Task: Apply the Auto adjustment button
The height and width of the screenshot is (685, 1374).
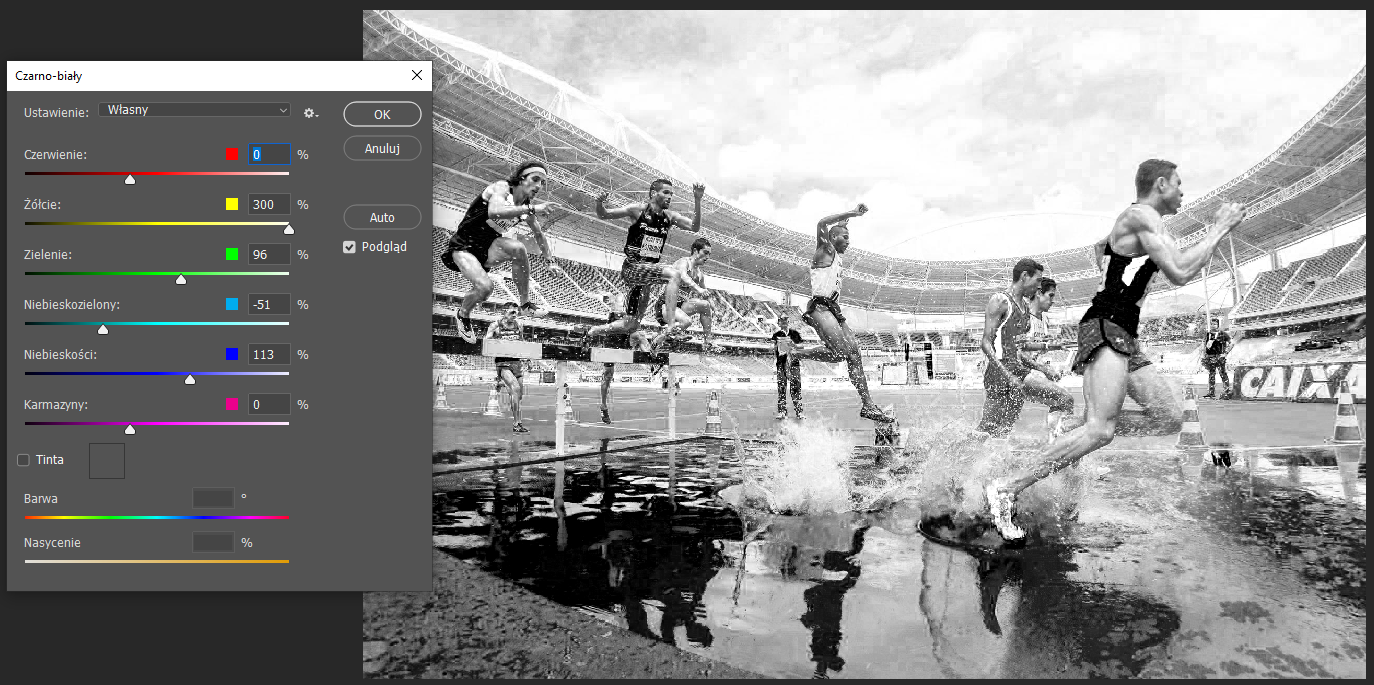Action: click(x=382, y=217)
